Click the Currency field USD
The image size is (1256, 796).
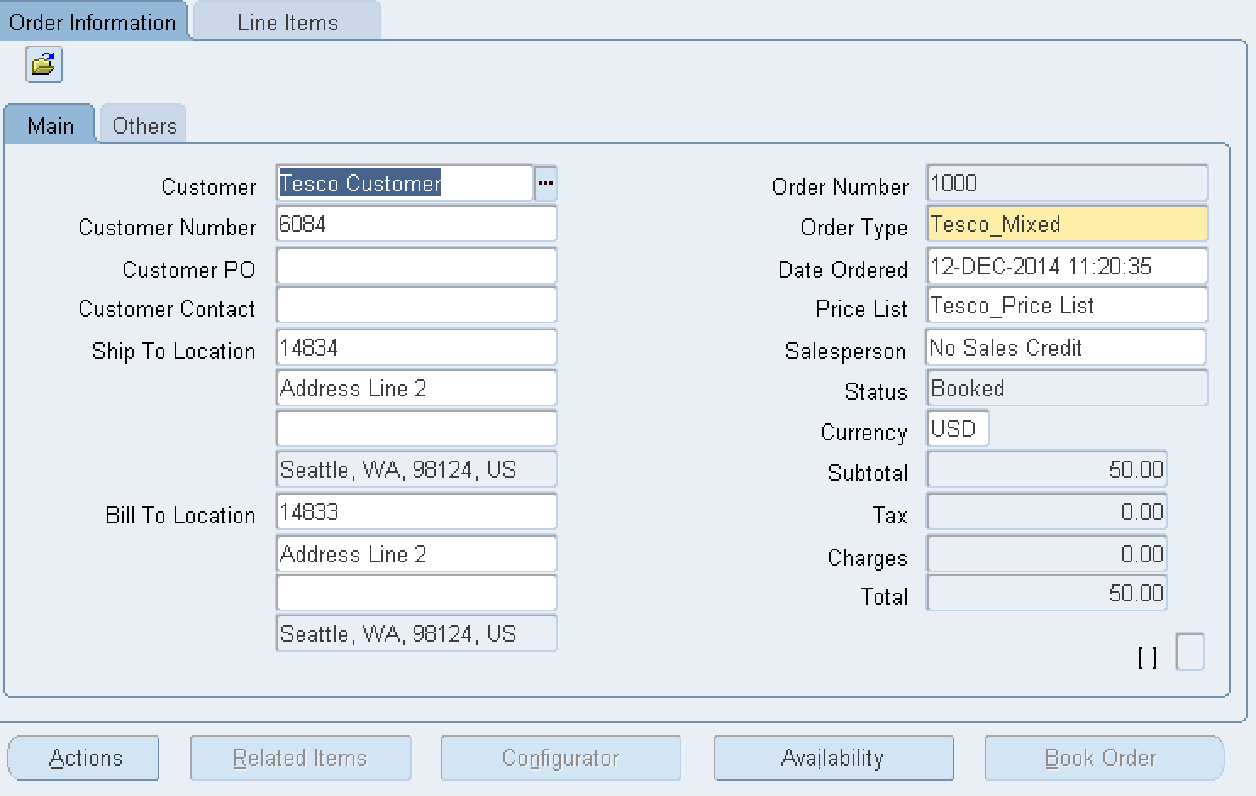click(958, 428)
